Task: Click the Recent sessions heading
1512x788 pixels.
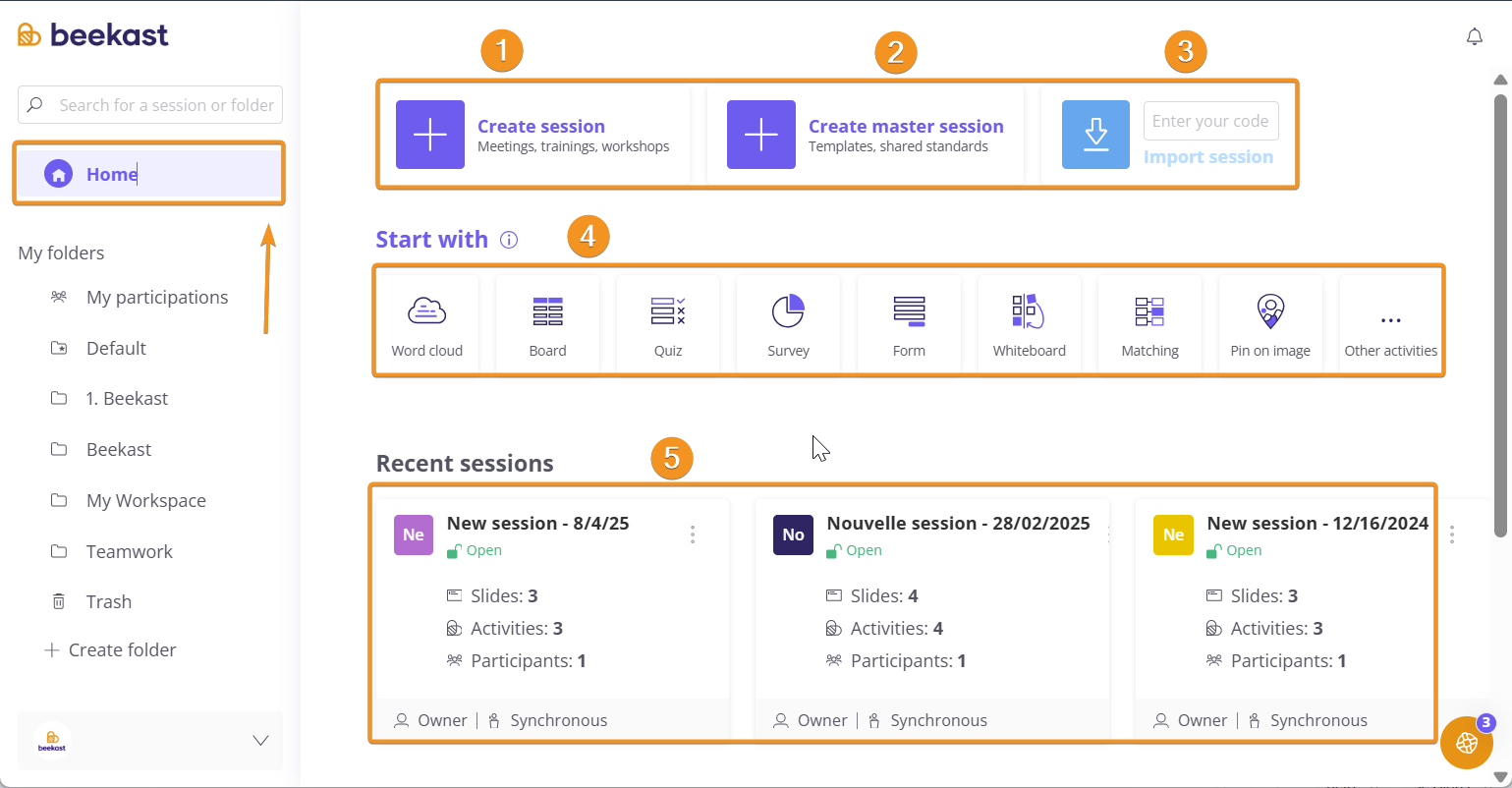Action: (x=465, y=463)
